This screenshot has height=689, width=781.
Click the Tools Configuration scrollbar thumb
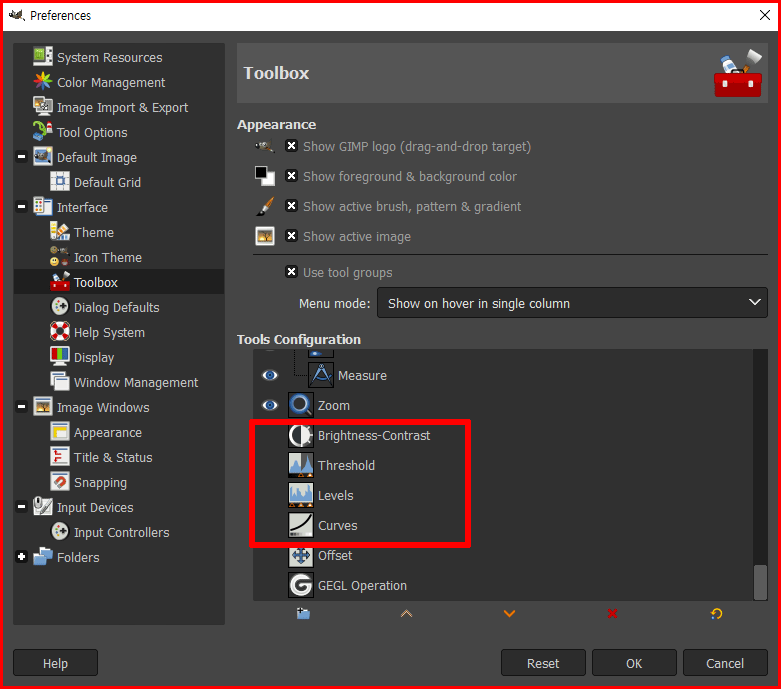(760, 582)
